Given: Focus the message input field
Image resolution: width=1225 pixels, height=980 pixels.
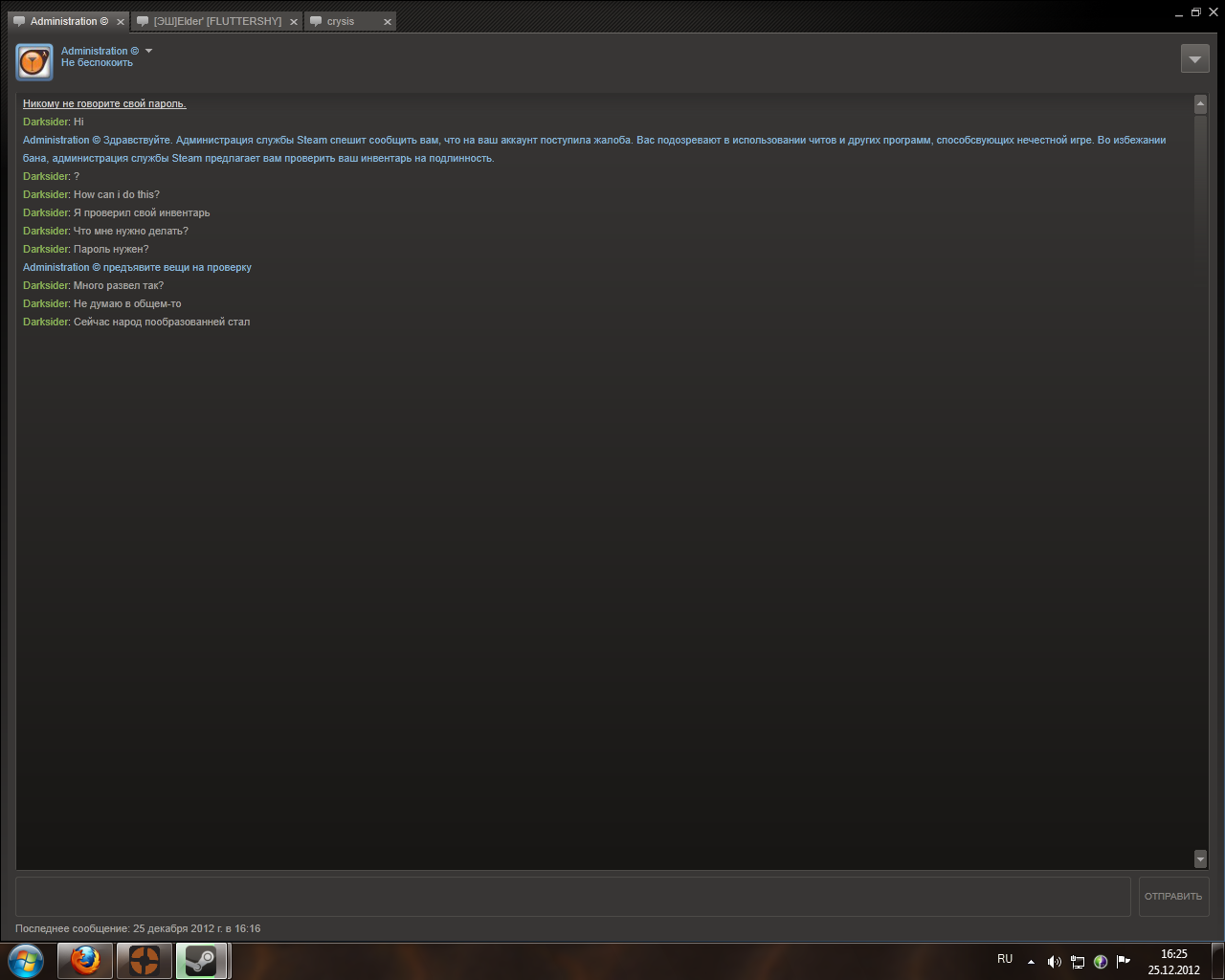Looking at the screenshot, I should click(x=572, y=897).
